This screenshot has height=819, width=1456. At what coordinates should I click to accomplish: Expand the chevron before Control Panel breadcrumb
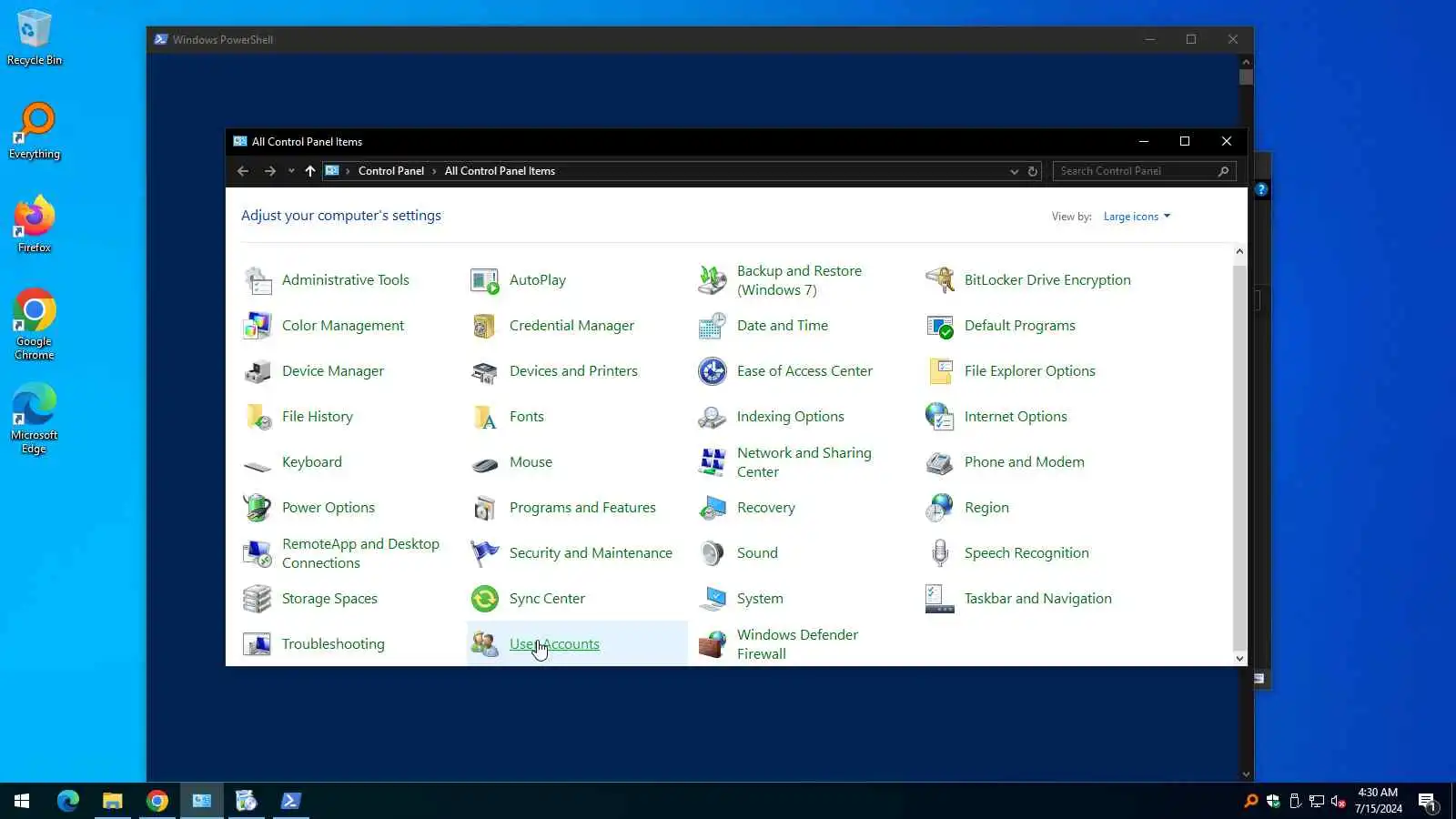point(348,171)
